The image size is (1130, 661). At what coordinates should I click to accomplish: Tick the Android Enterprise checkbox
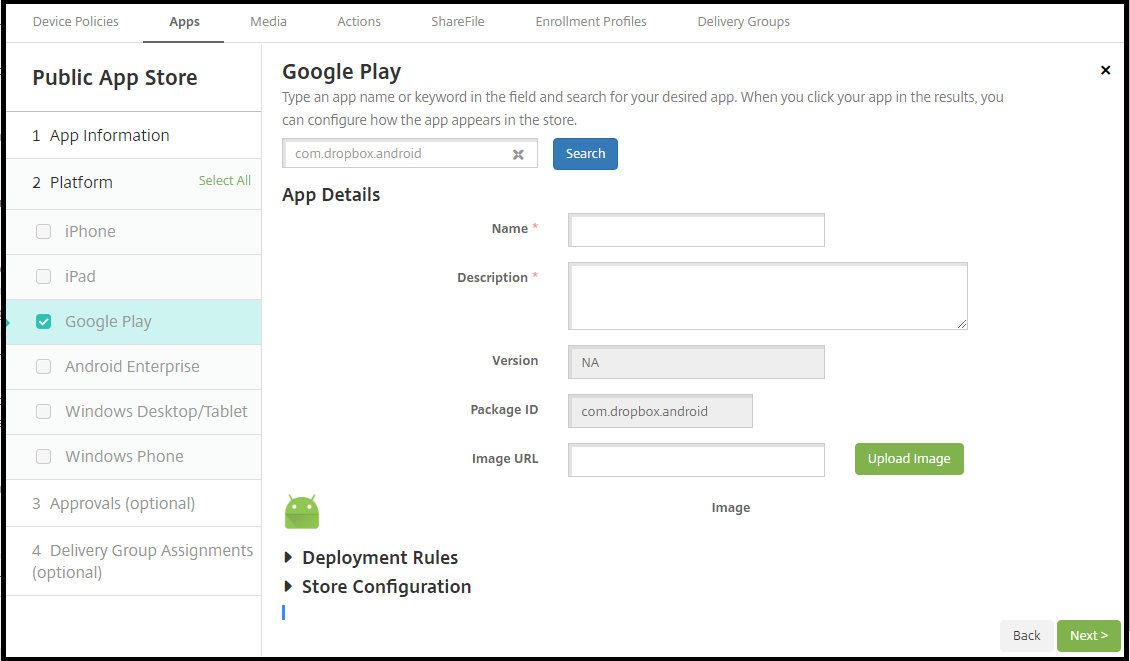point(43,367)
